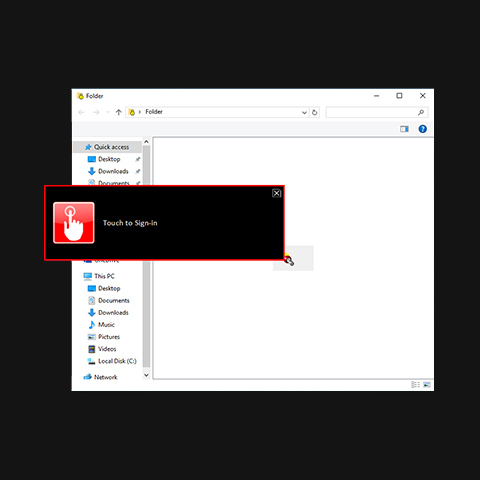The height and width of the screenshot is (480, 480).
Task: Click the refresh button beside address bar
Action: point(314,112)
